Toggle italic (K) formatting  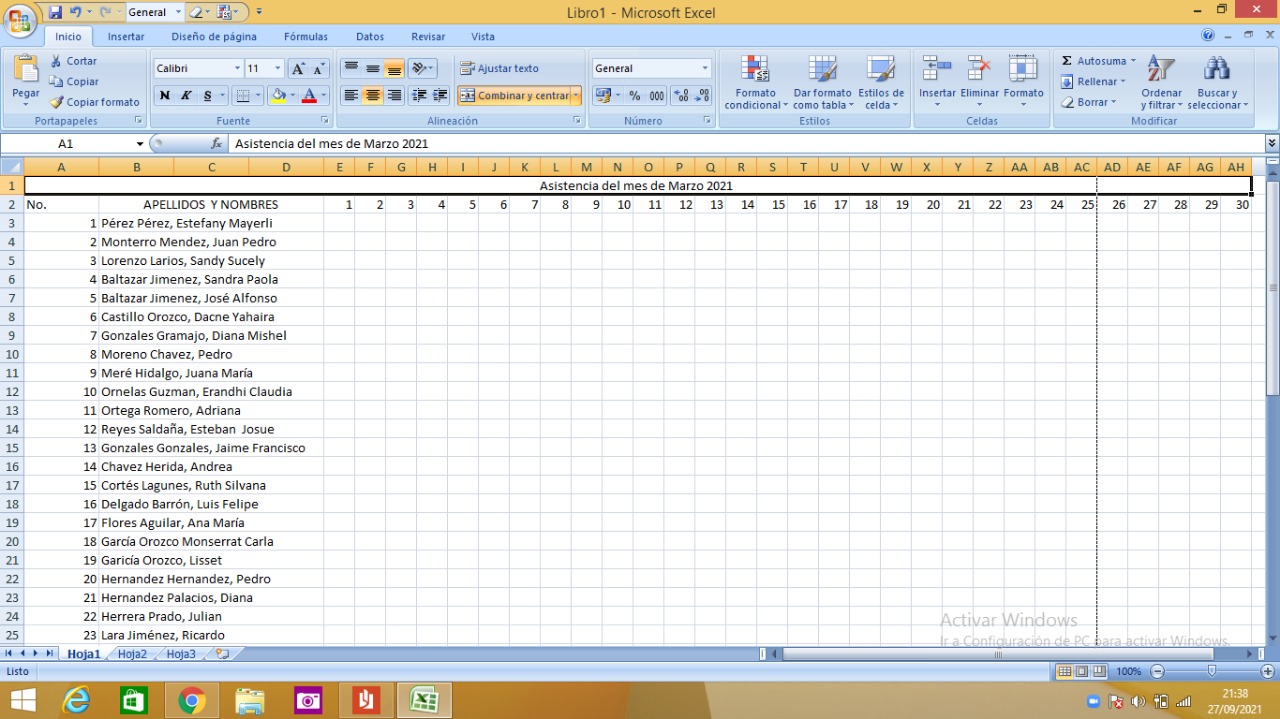tap(186, 96)
